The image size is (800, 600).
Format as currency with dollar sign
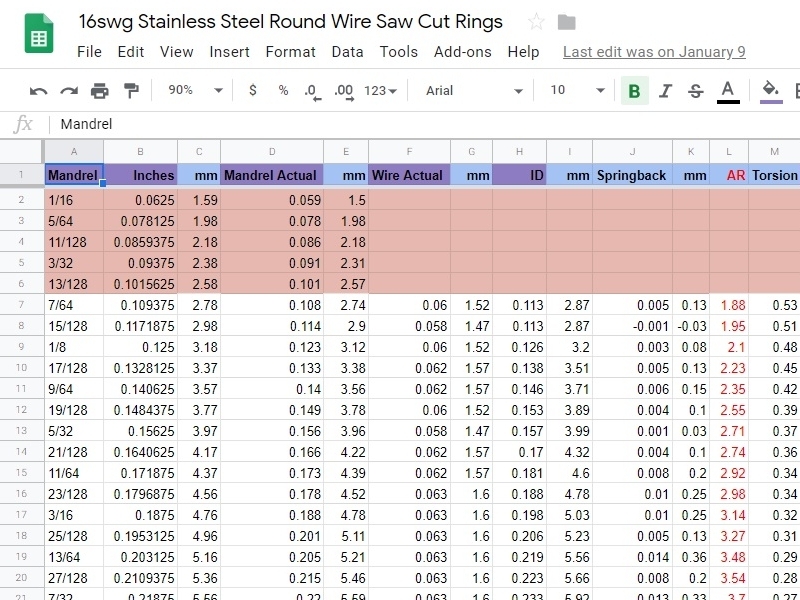(252, 91)
